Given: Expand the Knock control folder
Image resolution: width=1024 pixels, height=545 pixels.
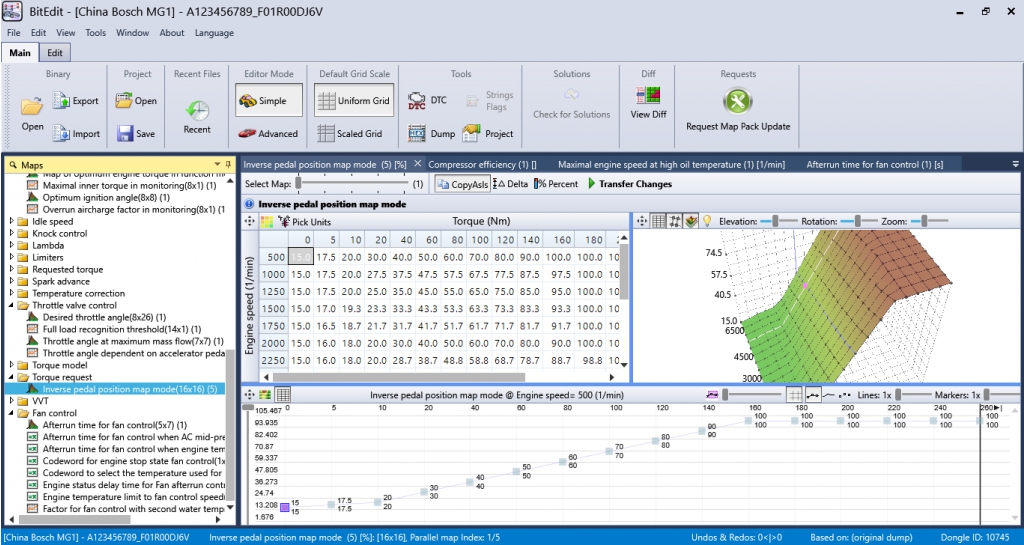Looking at the screenshot, I should point(12,234).
